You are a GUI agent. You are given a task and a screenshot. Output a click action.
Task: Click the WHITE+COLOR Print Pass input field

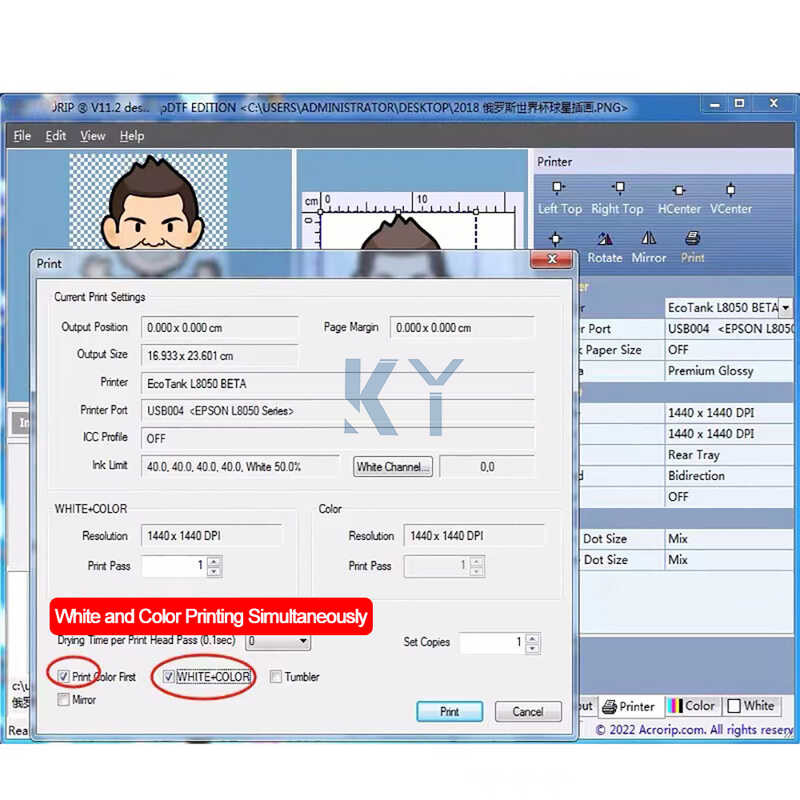172,566
